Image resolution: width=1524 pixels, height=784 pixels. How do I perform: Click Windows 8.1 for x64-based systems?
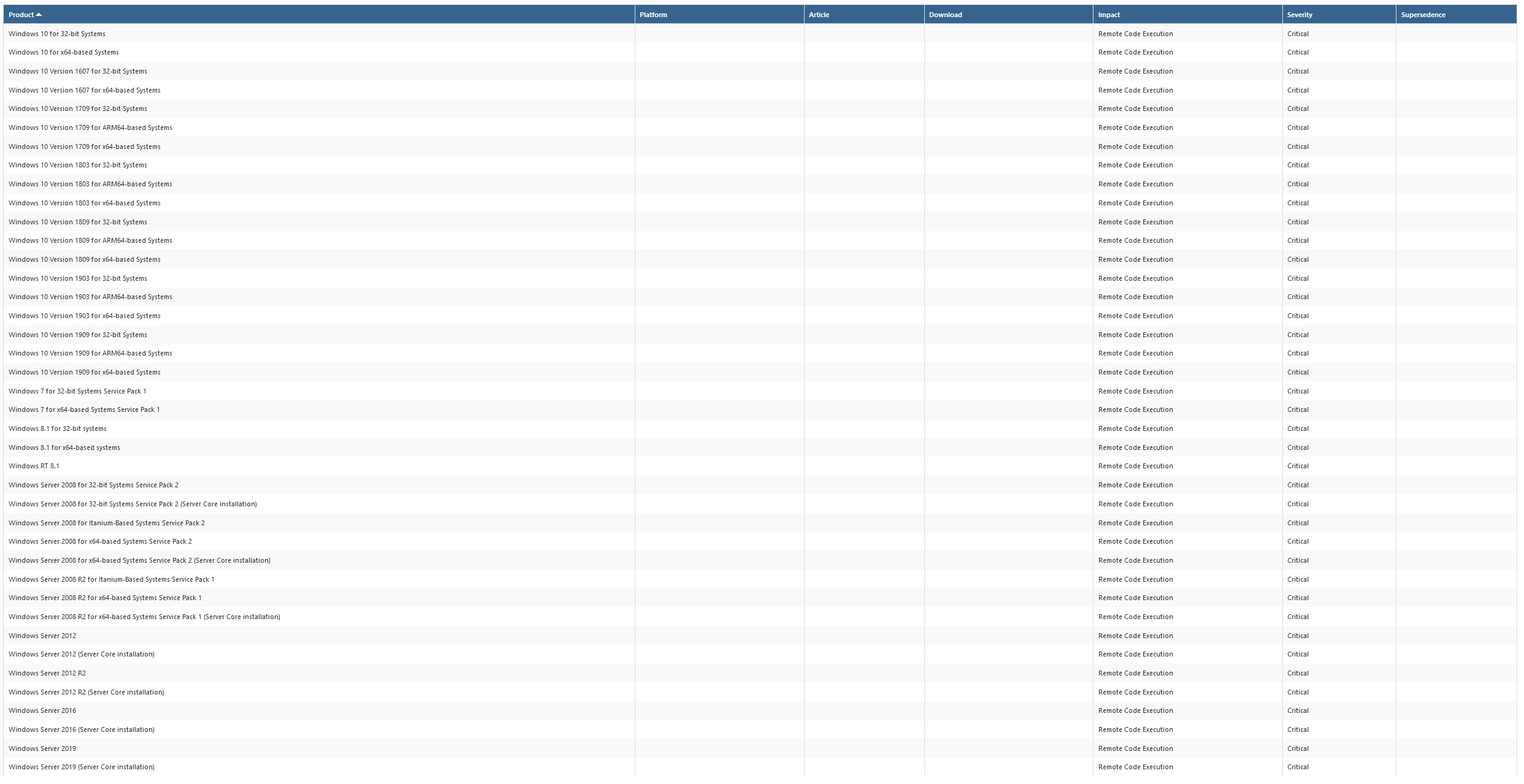tap(64, 447)
